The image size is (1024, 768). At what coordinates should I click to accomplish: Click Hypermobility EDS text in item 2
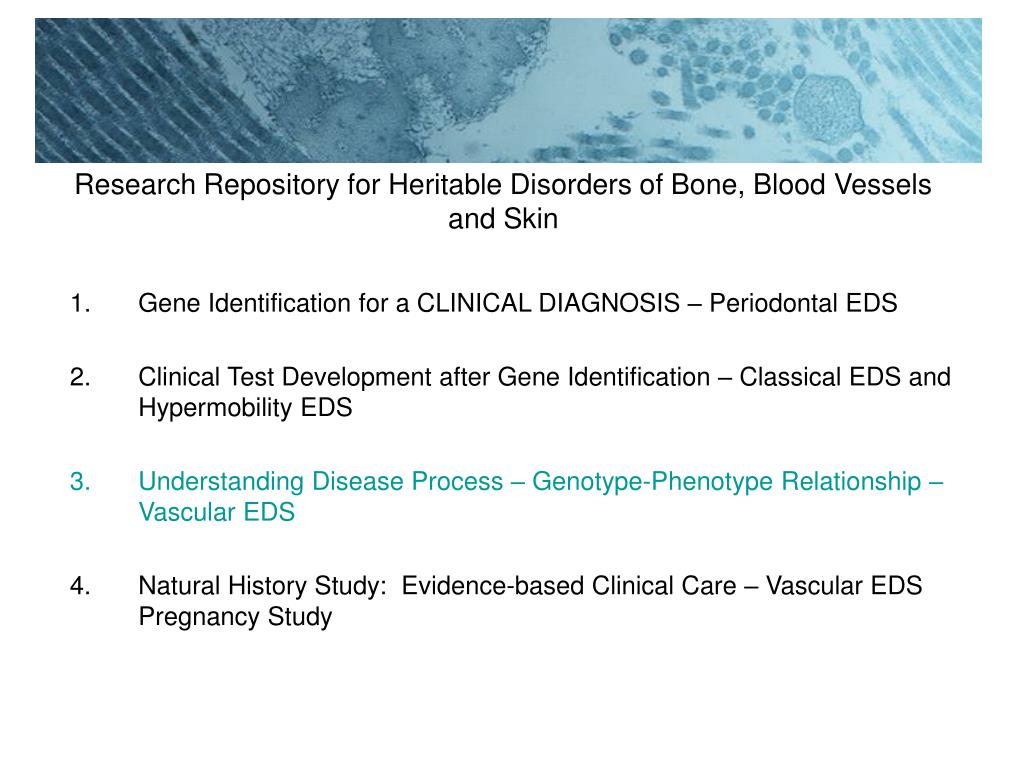[245, 408]
